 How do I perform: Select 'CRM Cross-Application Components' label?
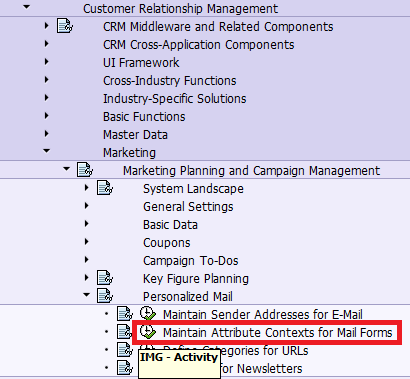[x=199, y=45]
